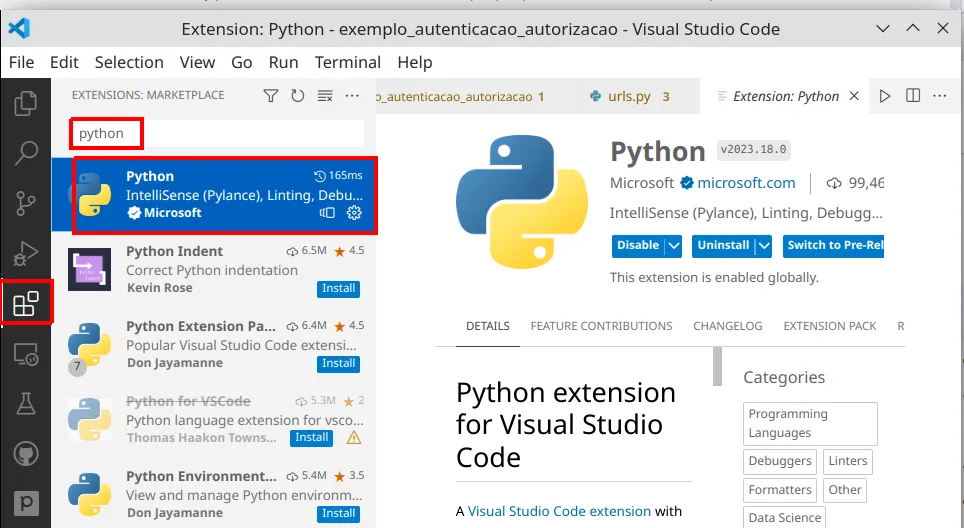Screen dimensions: 964x528
Task: Open the GitHub view in activity bar
Action: click(26, 454)
